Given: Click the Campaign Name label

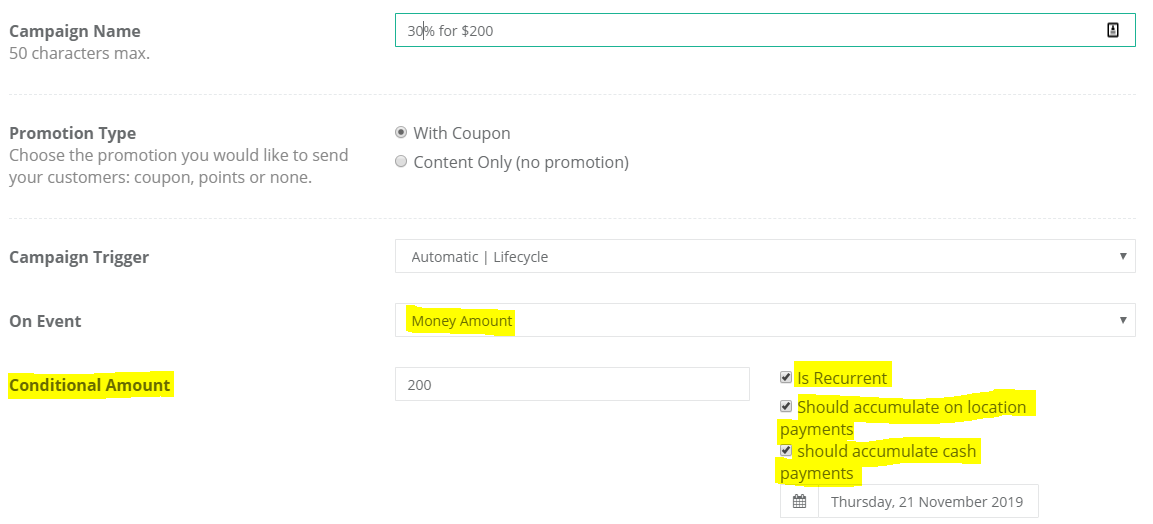Looking at the screenshot, I should (x=74, y=32).
